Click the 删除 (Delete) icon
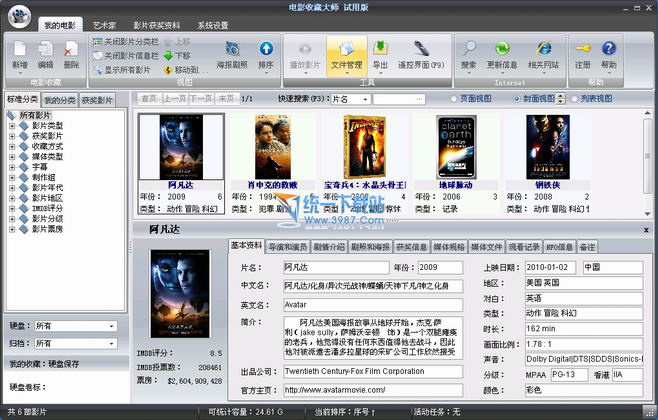This screenshot has width=658, height=420. pos(71,50)
